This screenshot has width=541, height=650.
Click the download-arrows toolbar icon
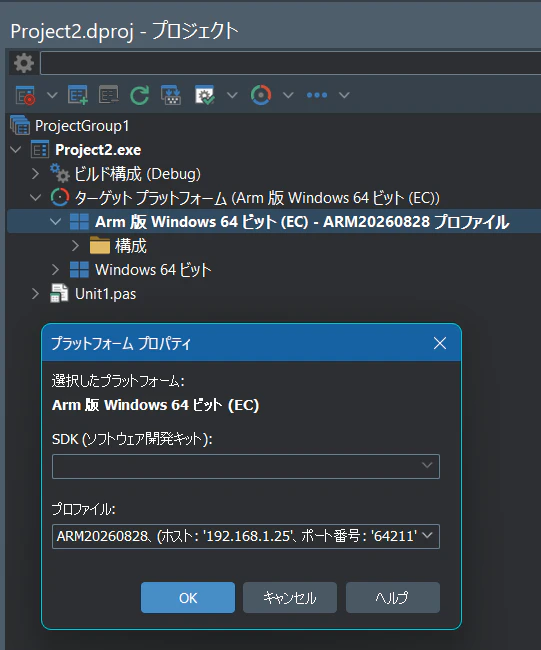[171, 95]
